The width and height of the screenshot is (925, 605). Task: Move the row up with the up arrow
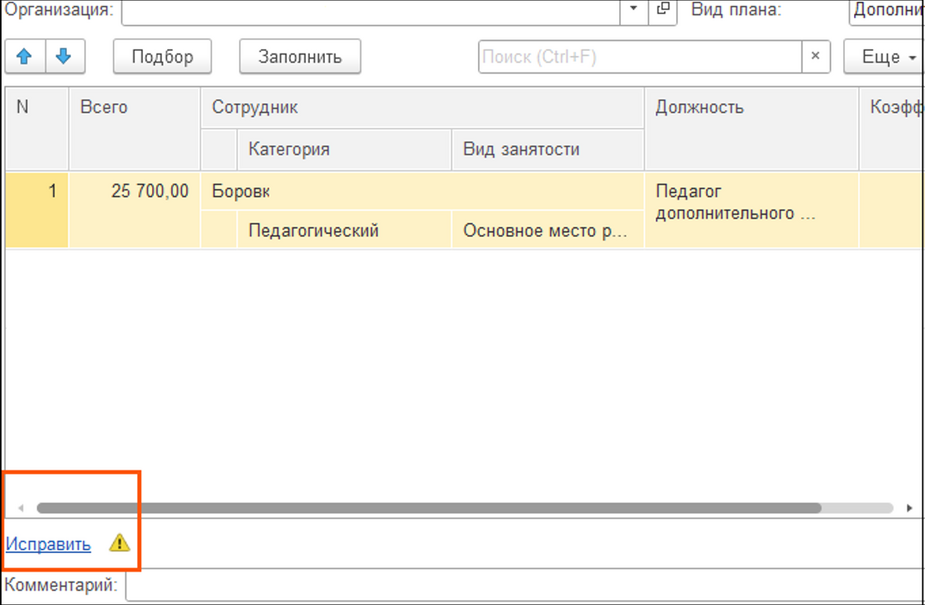[x=24, y=57]
